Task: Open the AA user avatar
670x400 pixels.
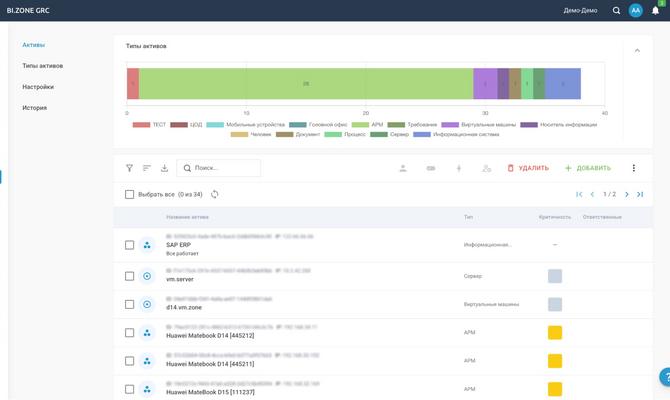Action: coord(635,11)
